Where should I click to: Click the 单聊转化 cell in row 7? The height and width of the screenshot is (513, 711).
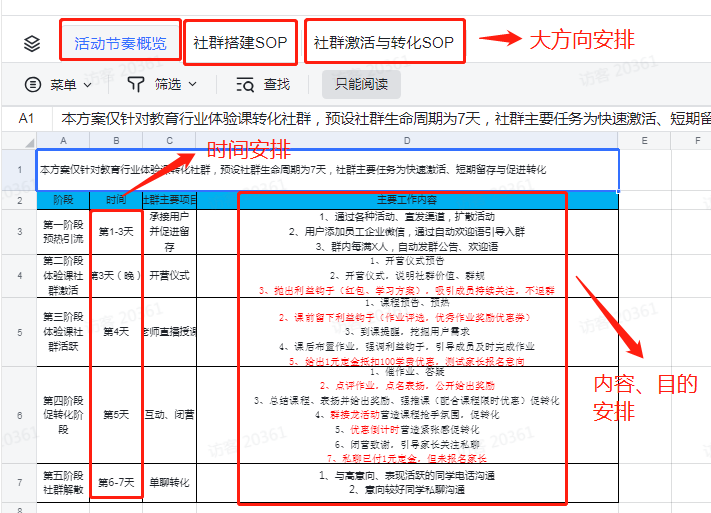170,483
